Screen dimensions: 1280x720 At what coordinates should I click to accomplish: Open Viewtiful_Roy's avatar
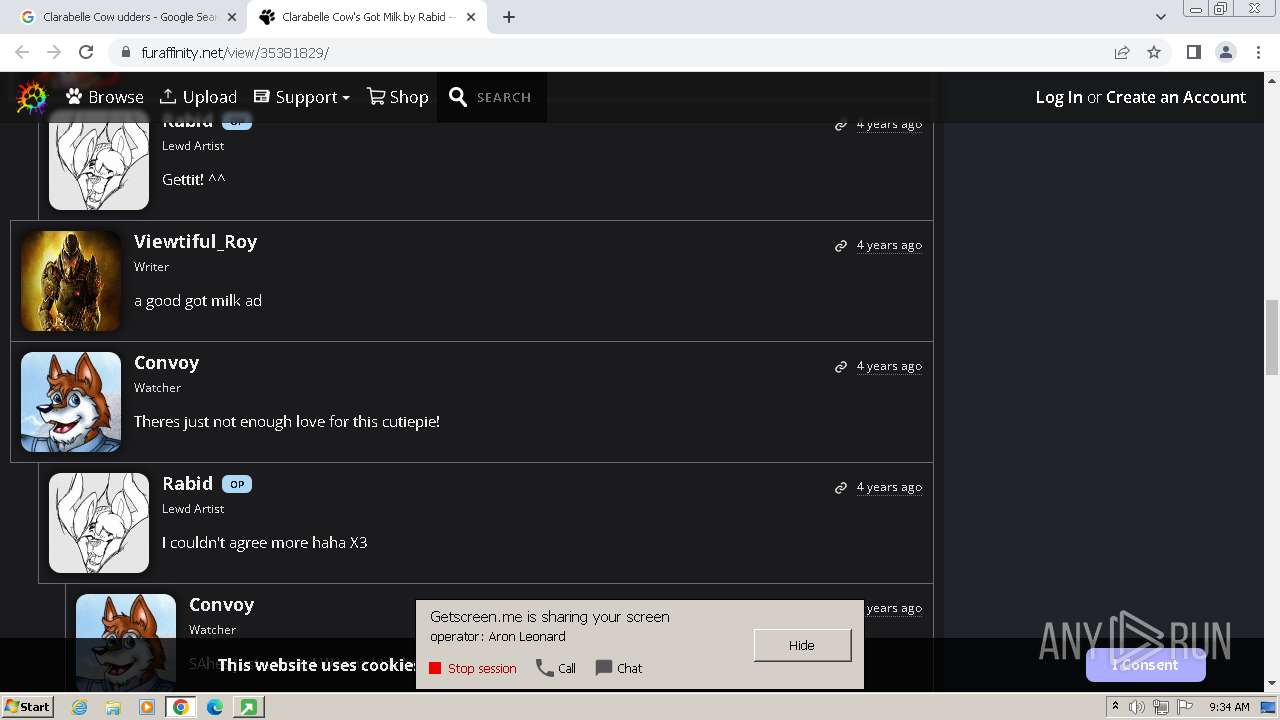(x=71, y=281)
